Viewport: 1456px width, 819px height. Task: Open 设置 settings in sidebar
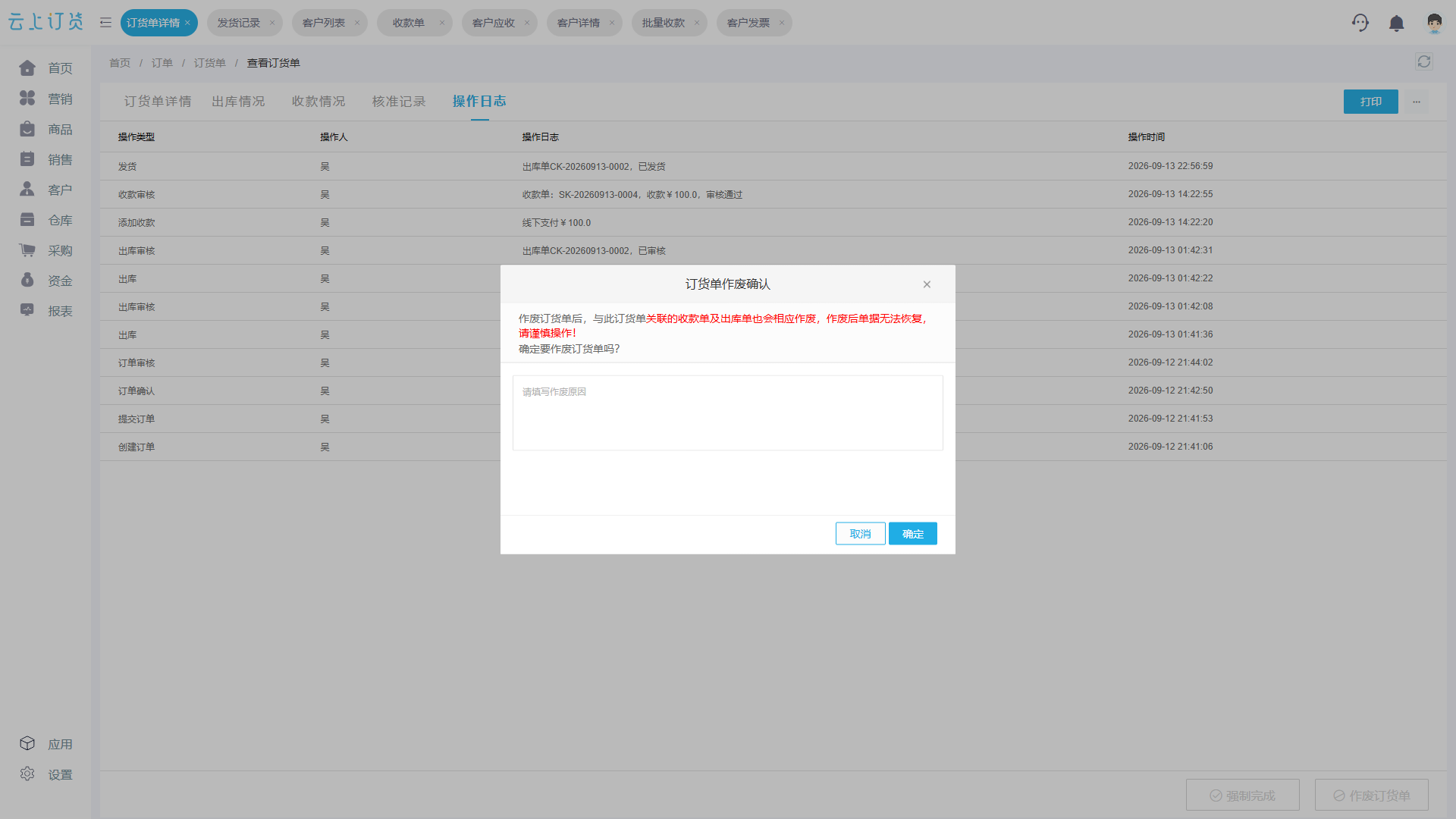click(45, 774)
